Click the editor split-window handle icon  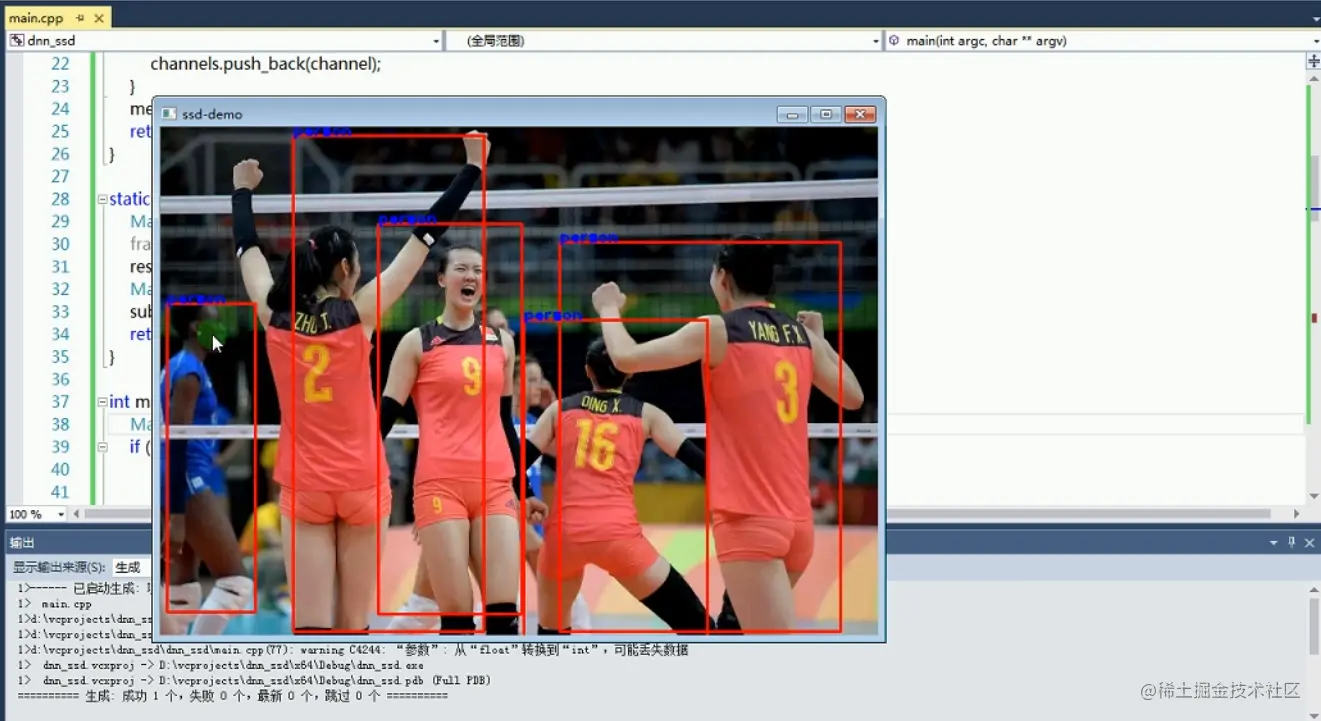[x=1314, y=62]
